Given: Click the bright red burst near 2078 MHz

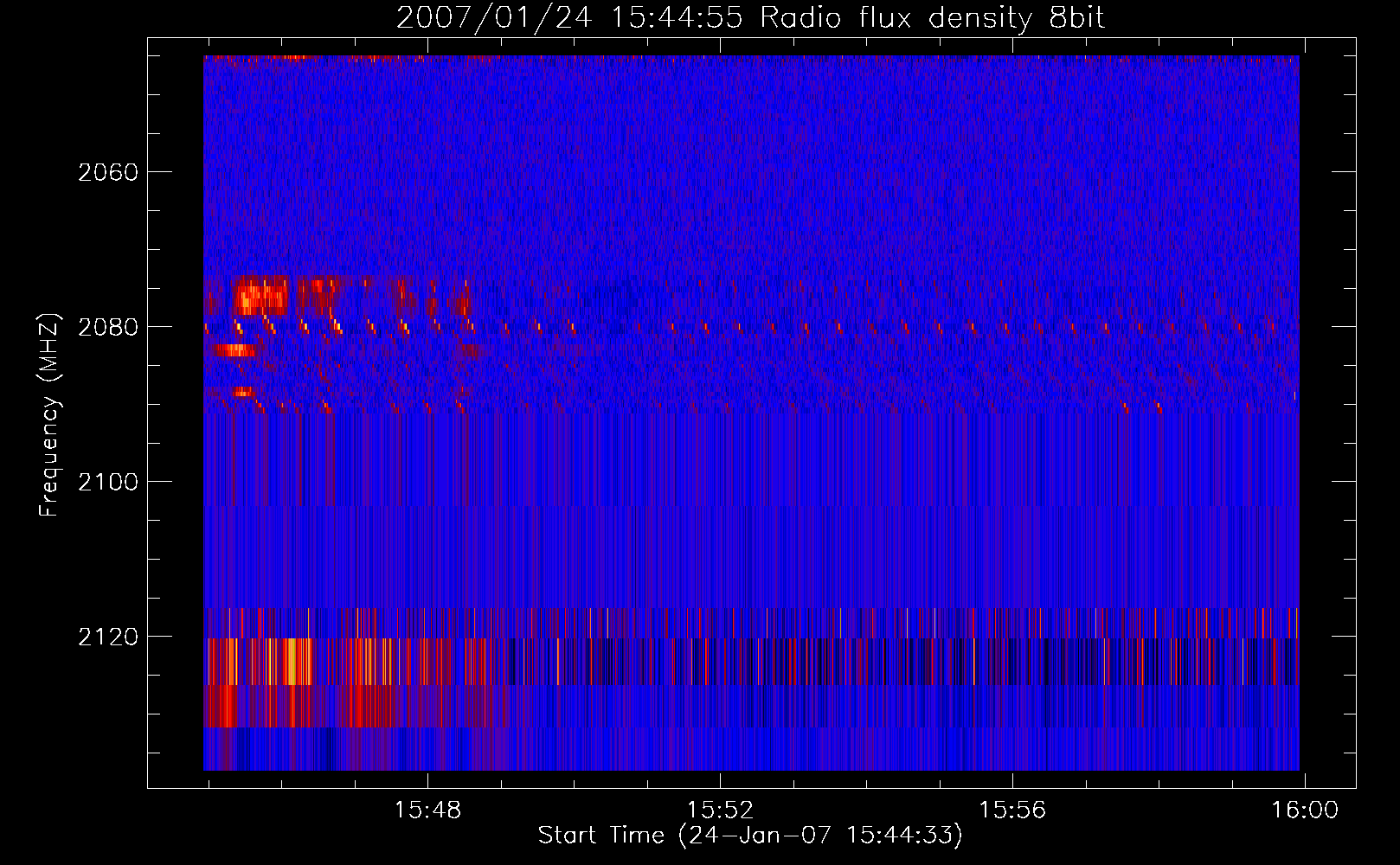Looking at the screenshot, I should point(260,296).
